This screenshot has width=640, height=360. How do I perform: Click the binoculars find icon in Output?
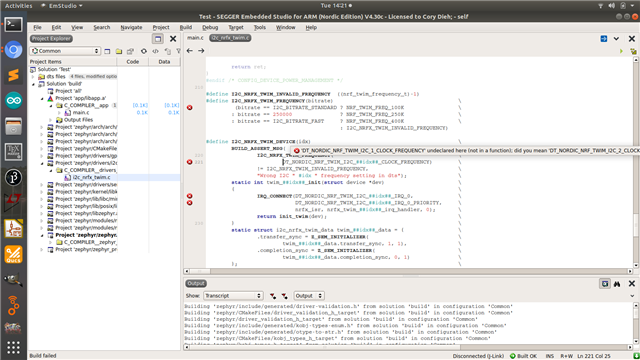(x=617, y=284)
